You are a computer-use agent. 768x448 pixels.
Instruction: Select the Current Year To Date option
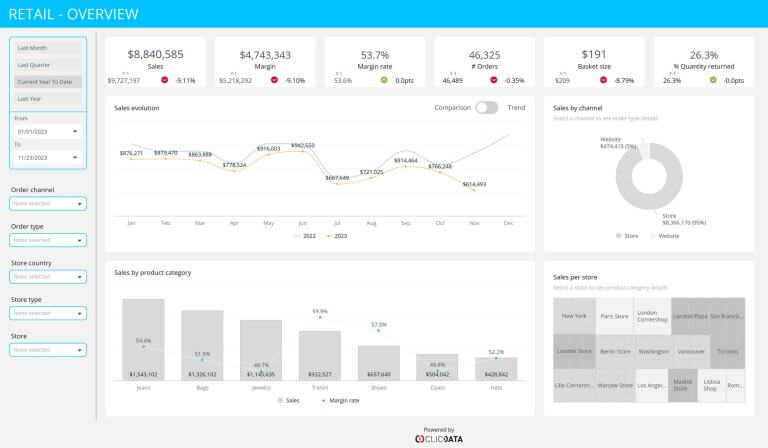point(48,81)
